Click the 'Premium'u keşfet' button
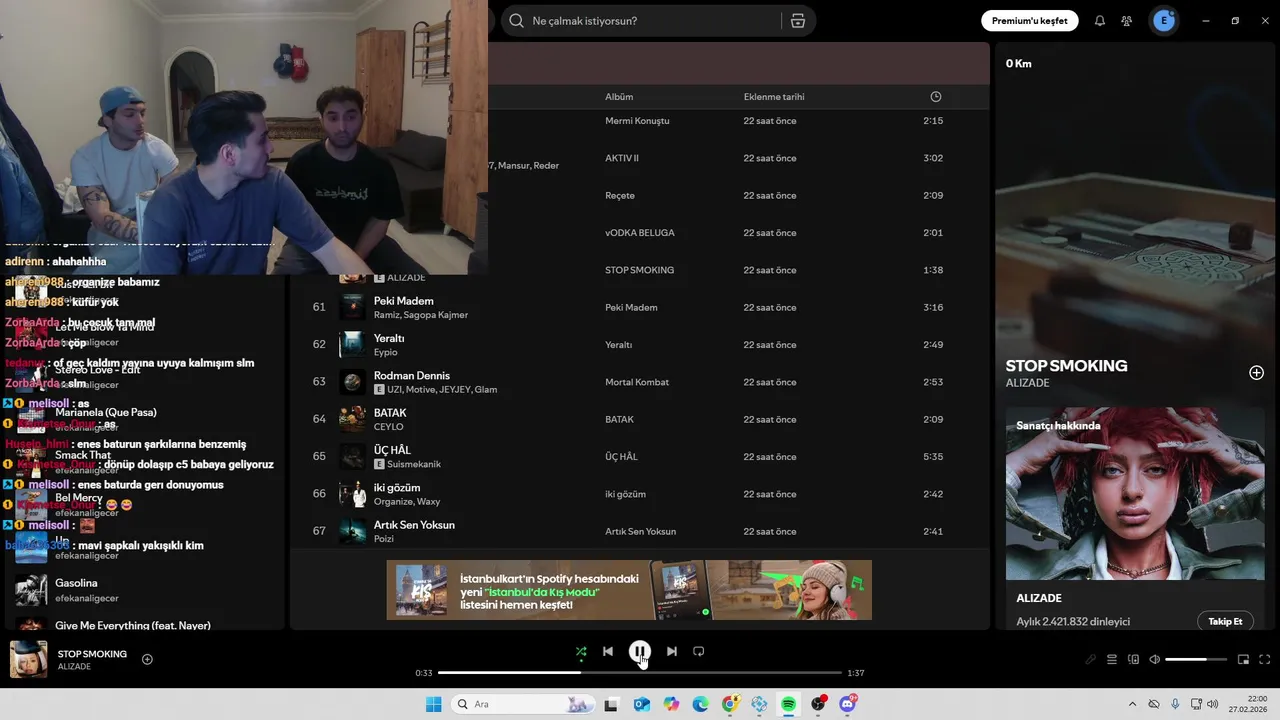This screenshot has width=1280, height=720. click(1029, 21)
